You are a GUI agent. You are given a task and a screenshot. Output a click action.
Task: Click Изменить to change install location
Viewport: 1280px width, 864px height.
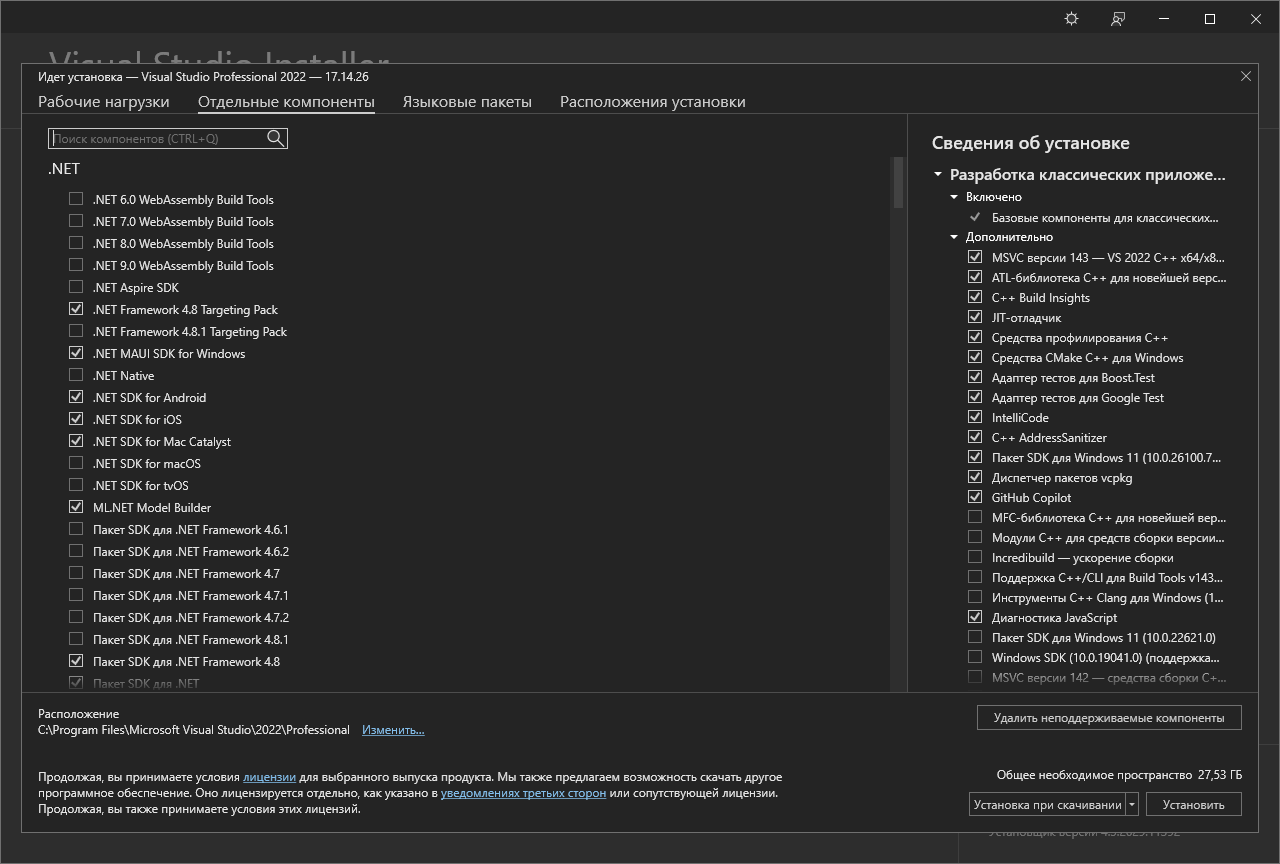[x=392, y=729]
